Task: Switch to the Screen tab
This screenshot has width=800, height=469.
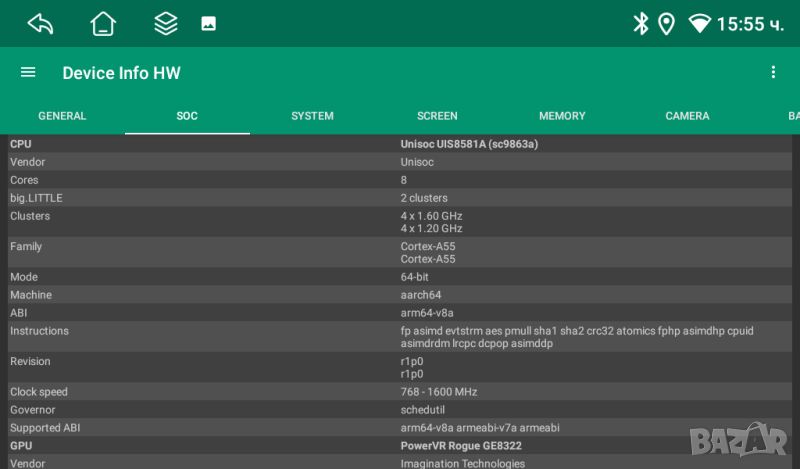Action: (437, 116)
